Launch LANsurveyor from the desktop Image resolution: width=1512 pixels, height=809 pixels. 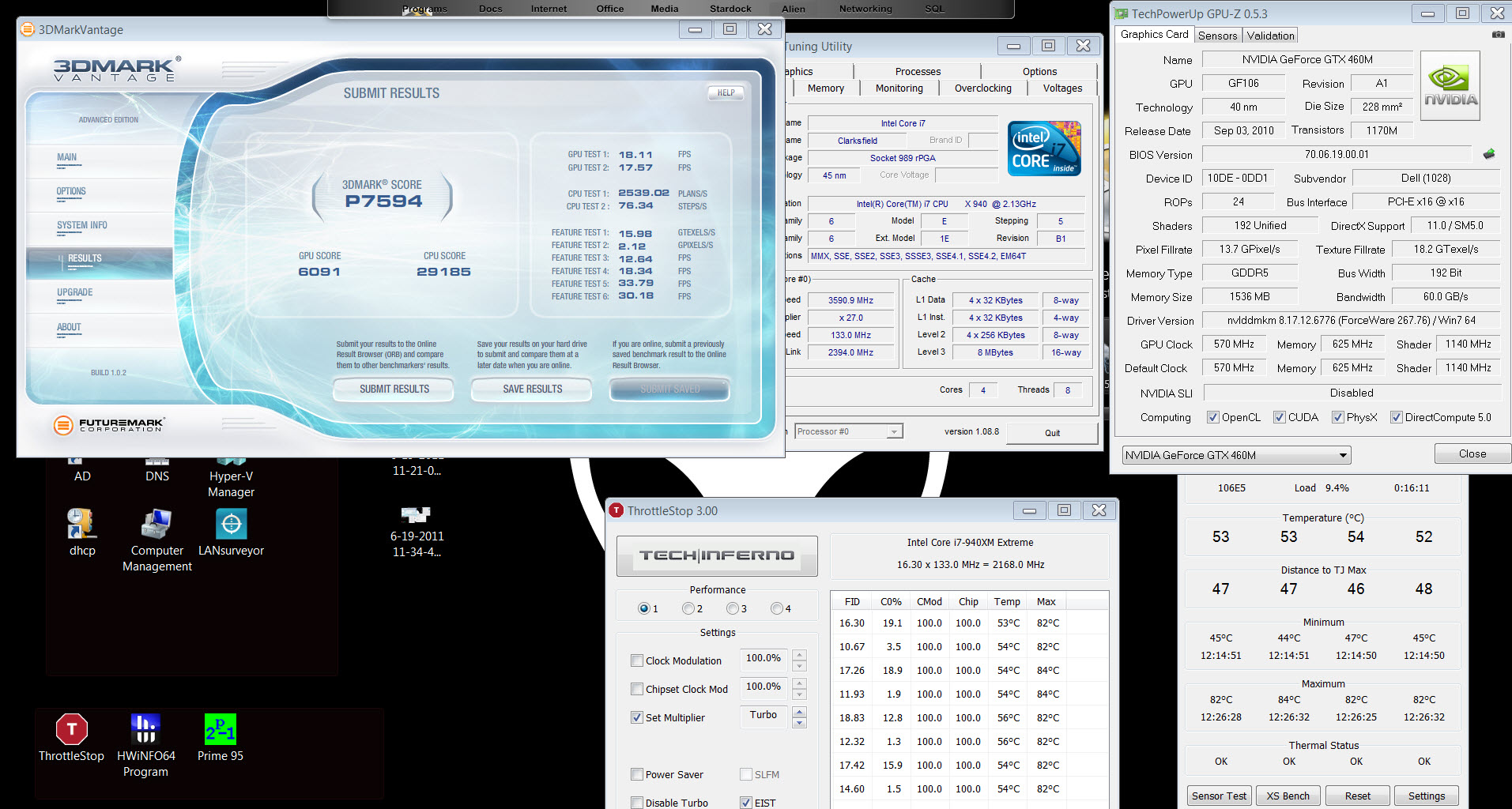(x=231, y=532)
